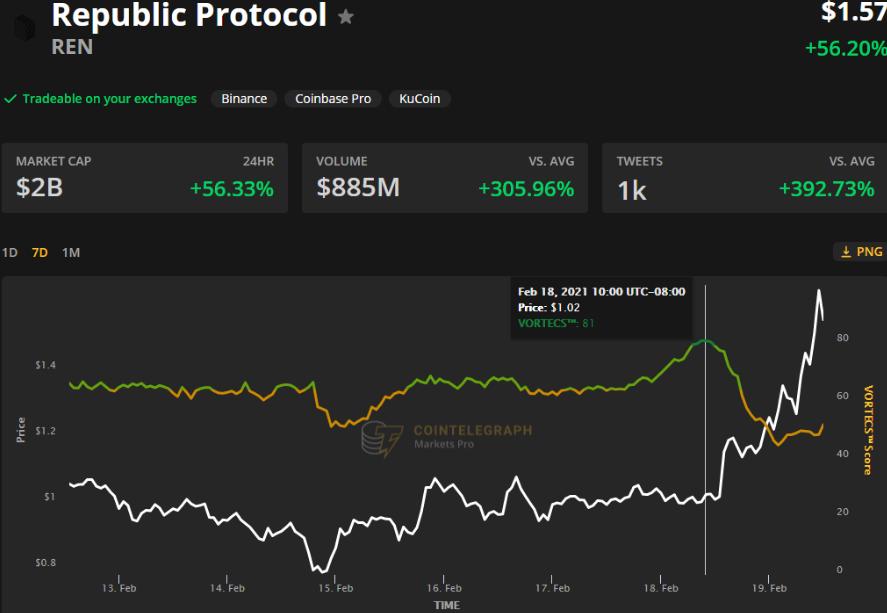Viewport: 887px width, 613px height.
Task: Click the Market Cap stat card
Action: coord(144,178)
